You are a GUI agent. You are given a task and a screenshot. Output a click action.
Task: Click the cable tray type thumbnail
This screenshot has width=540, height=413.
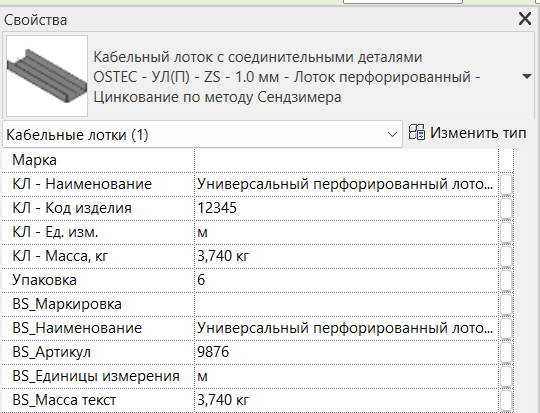pyautogui.click(x=47, y=76)
